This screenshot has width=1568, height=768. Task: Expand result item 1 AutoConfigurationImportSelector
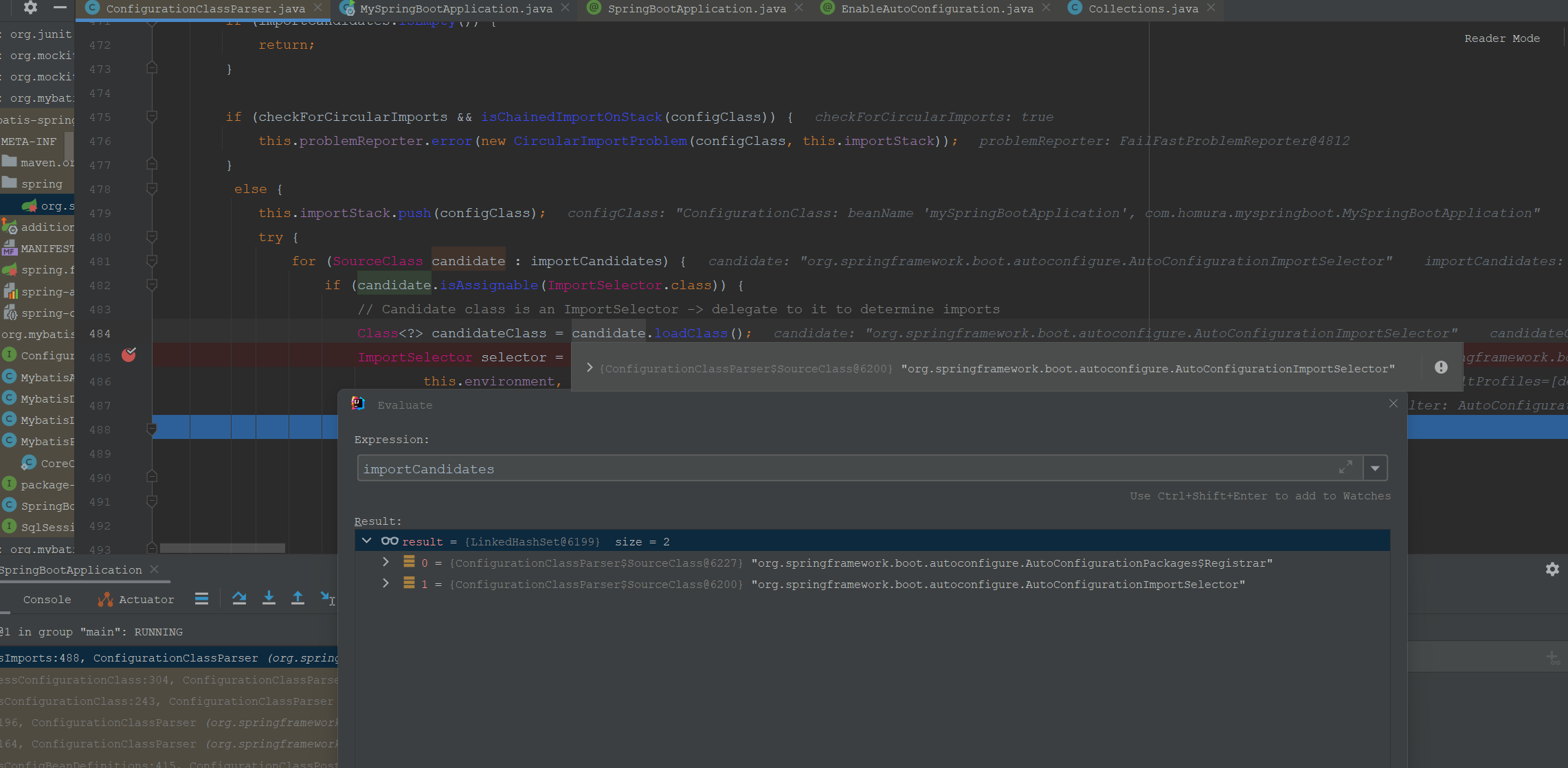tap(385, 584)
